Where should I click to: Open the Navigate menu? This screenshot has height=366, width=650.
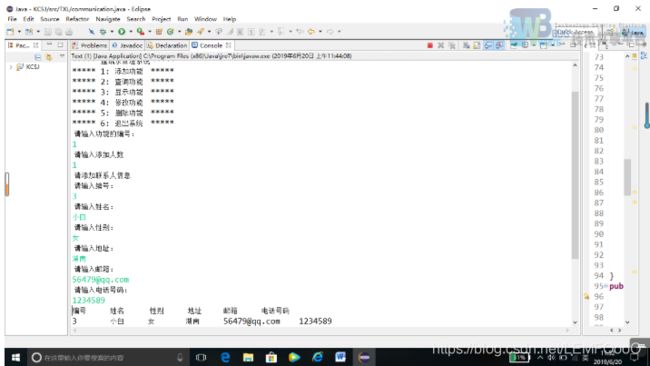[x=108, y=19]
